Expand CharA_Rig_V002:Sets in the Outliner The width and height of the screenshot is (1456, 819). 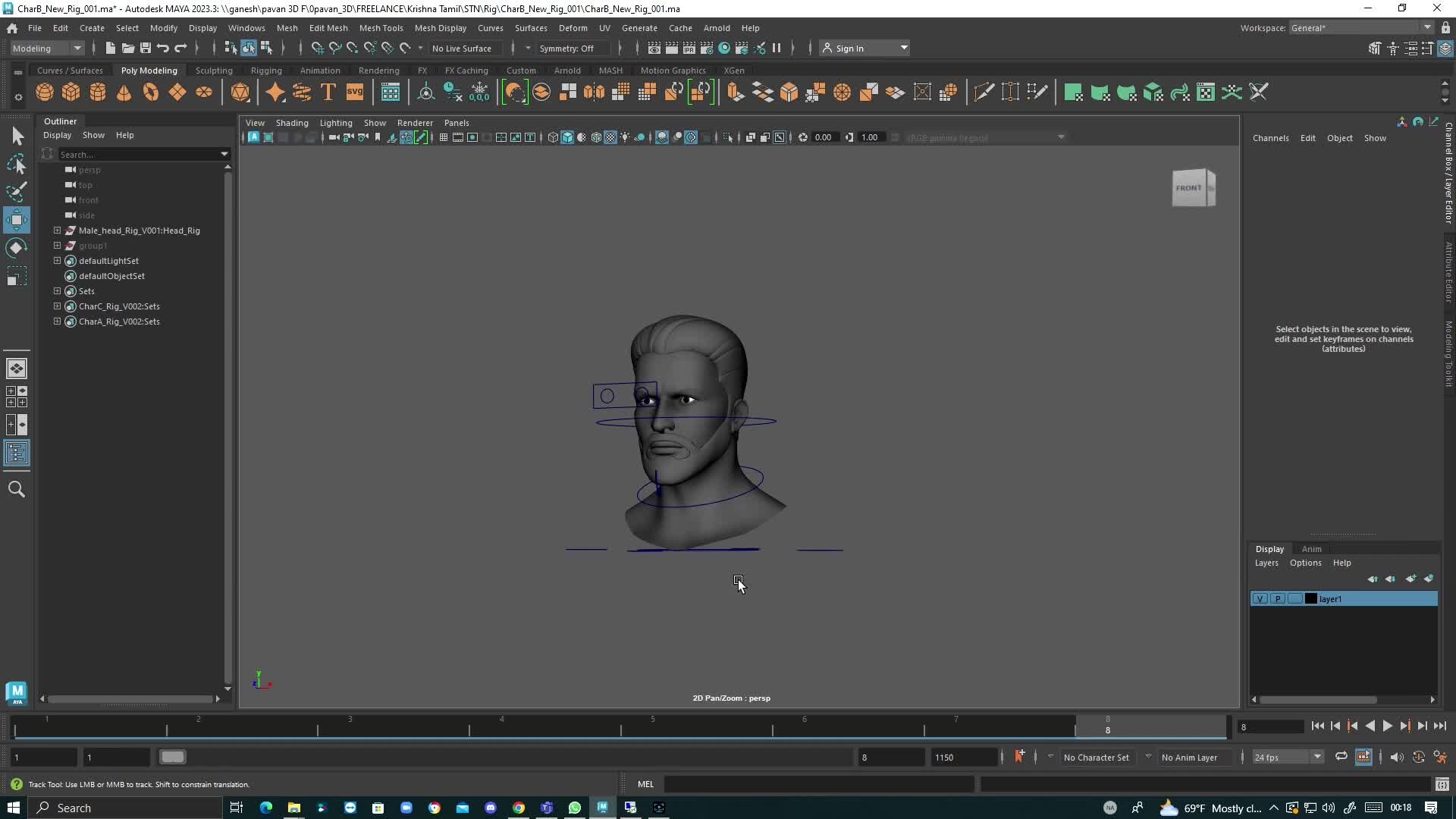(x=57, y=321)
